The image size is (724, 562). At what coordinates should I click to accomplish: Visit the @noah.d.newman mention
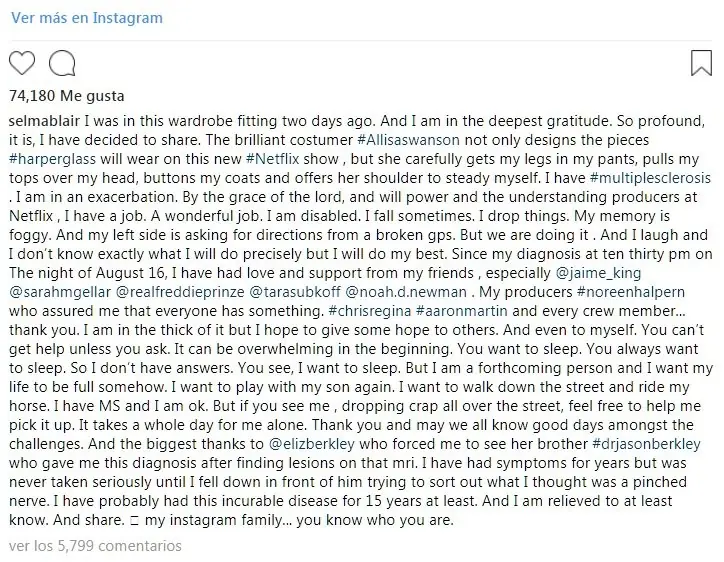pyautogui.click(x=406, y=292)
